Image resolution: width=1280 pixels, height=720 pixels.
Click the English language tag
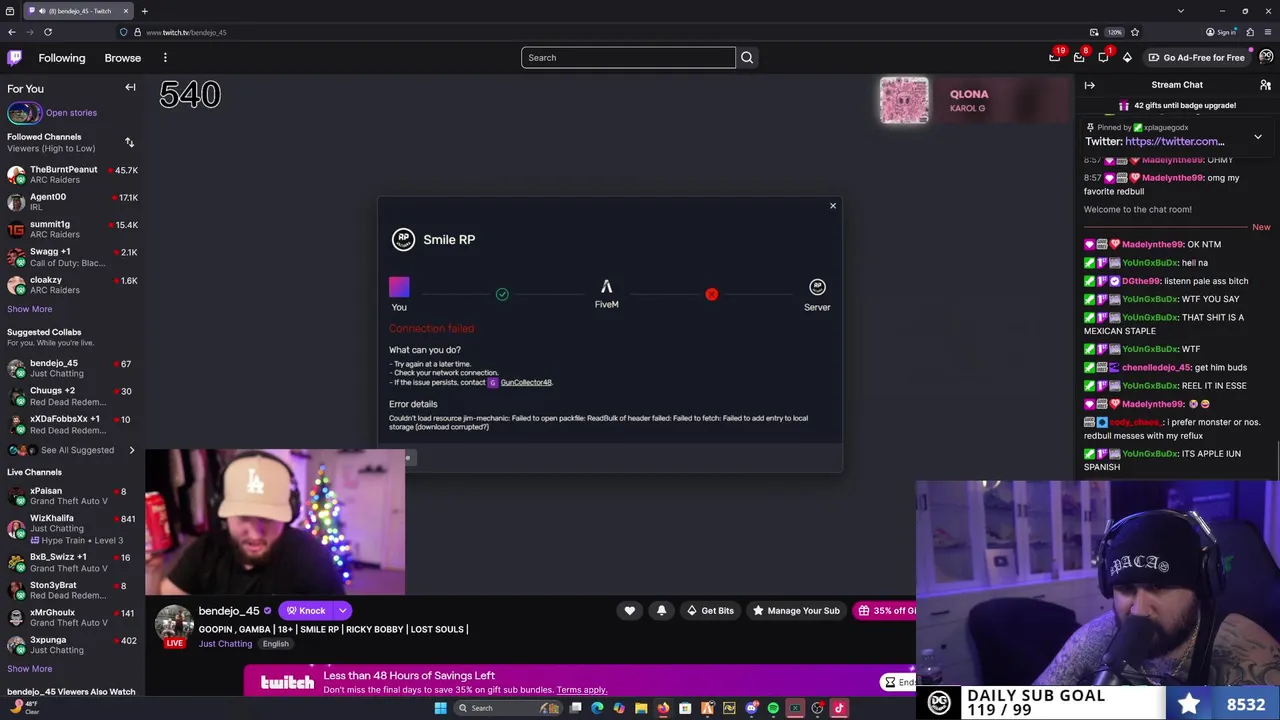(275, 644)
